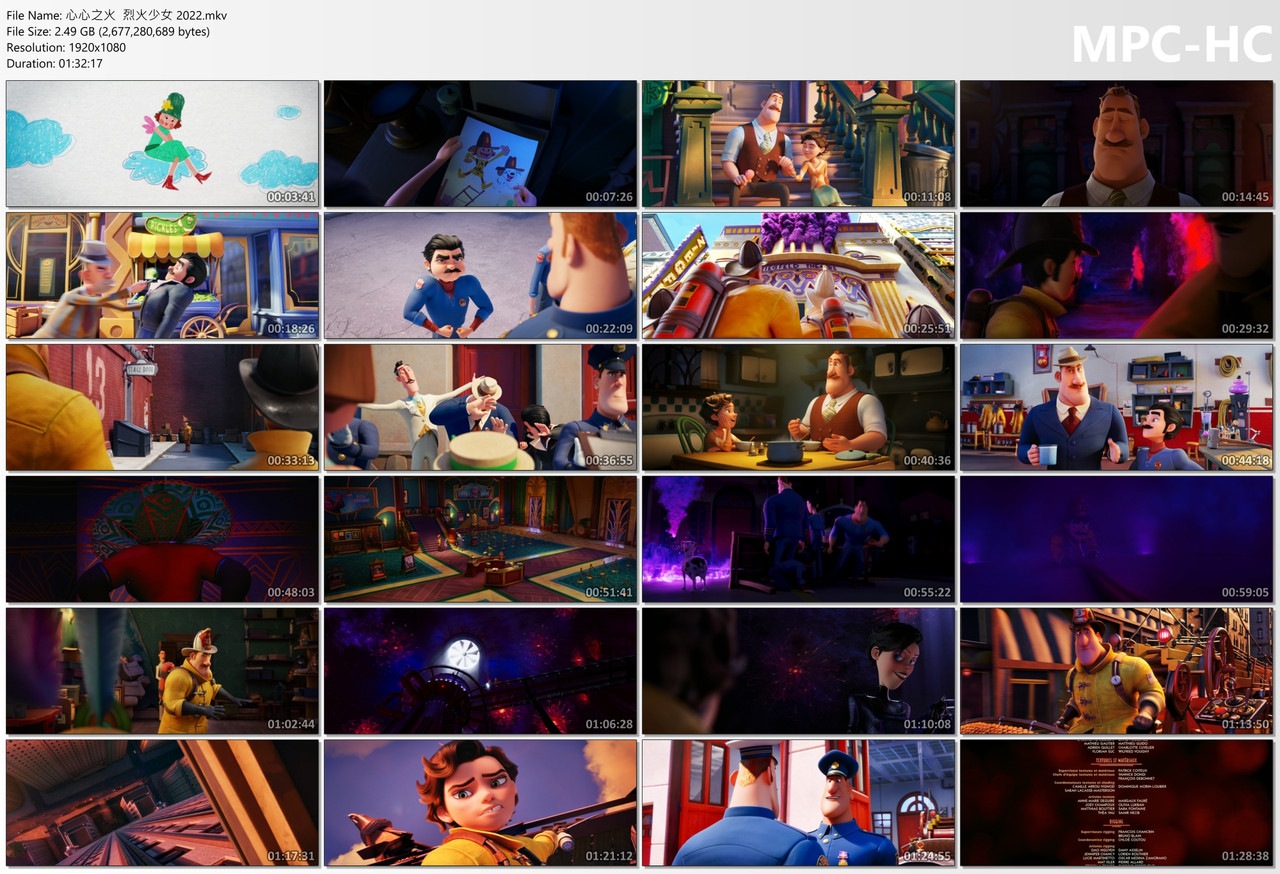The height and width of the screenshot is (874, 1280).
Task: Click the Duration 01:32:17 line
Action: pyautogui.click(x=54, y=63)
